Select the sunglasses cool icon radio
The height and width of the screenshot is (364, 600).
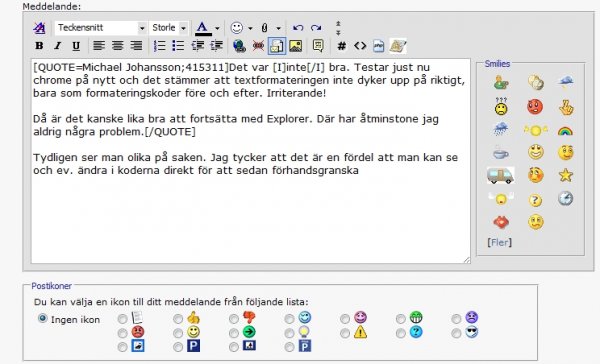coord(456,333)
